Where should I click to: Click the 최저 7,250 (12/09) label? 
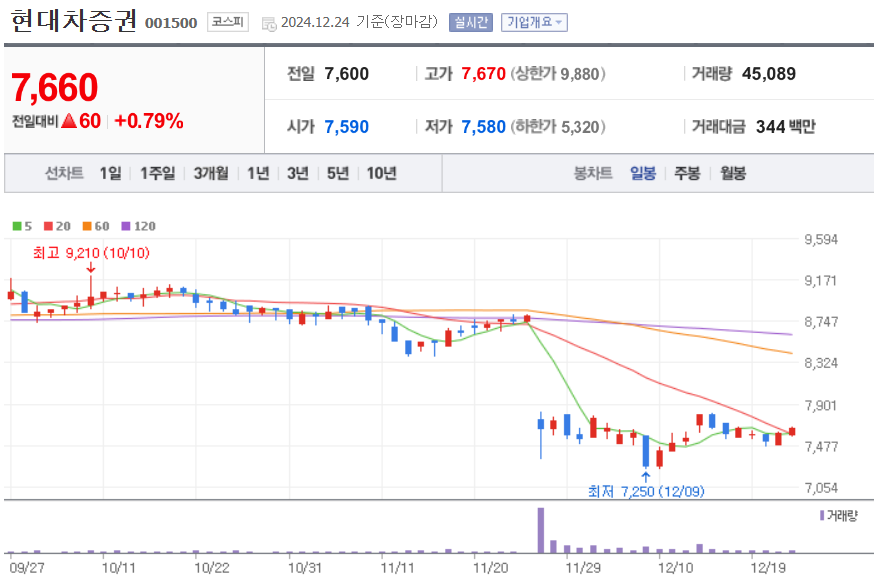click(646, 491)
